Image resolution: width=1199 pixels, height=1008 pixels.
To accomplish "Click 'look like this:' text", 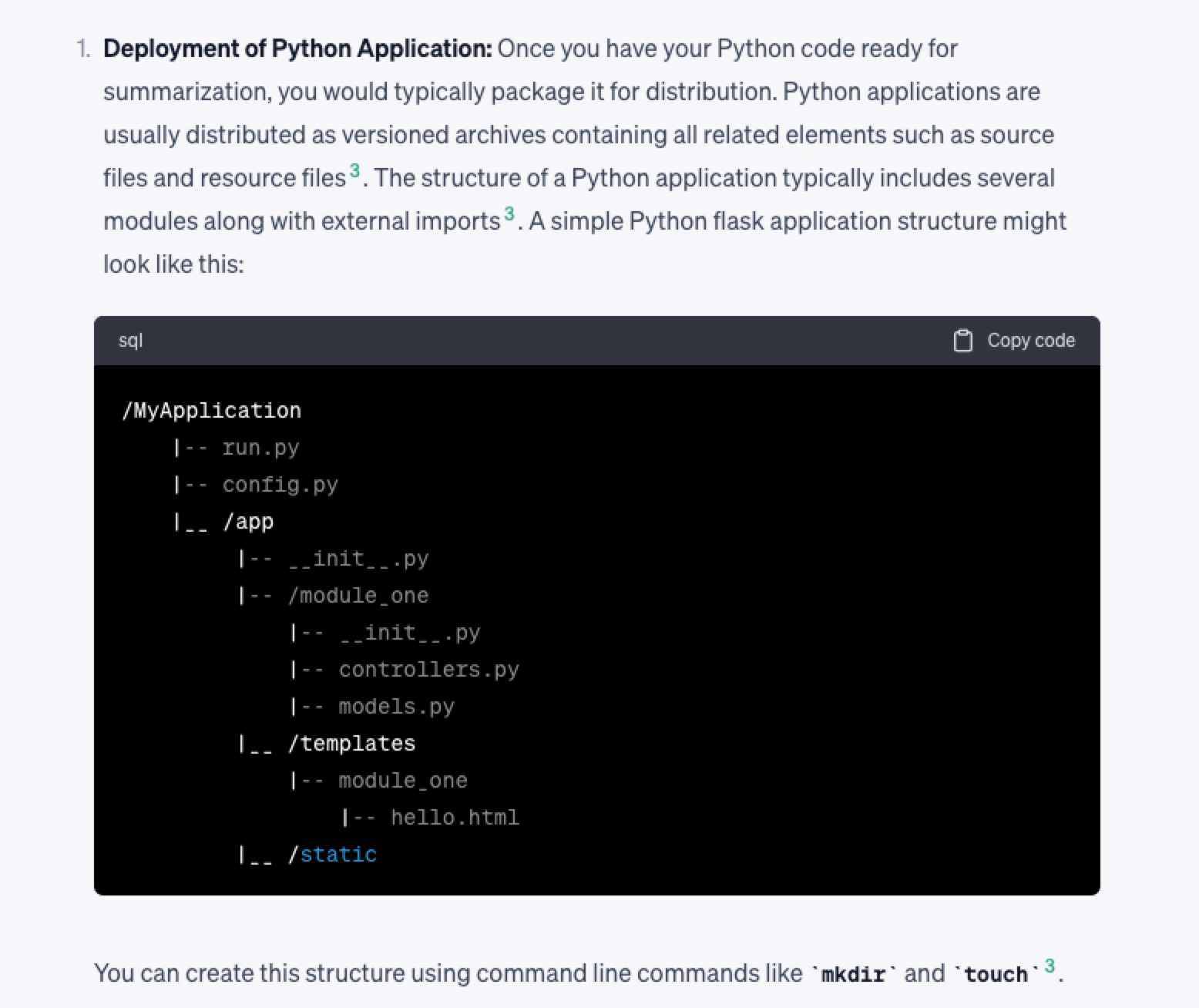I will [x=173, y=264].
